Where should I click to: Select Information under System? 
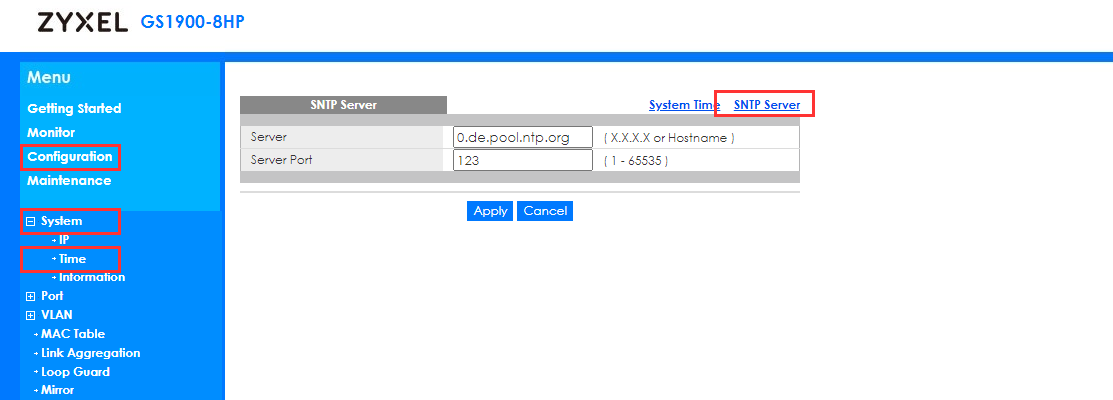[92, 277]
